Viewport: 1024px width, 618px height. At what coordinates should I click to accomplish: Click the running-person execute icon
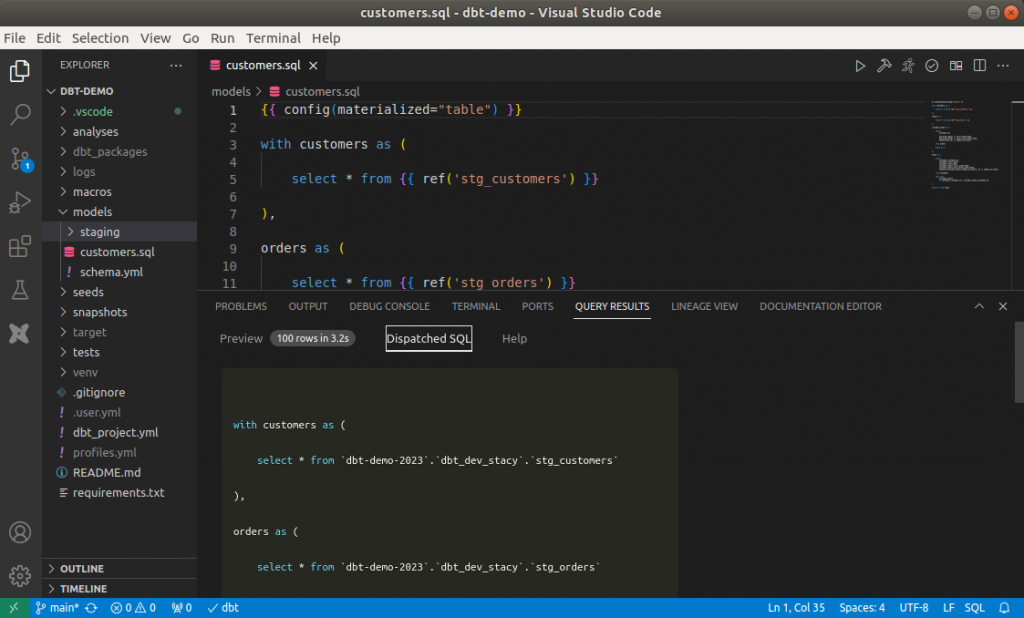(x=908, y=66)
